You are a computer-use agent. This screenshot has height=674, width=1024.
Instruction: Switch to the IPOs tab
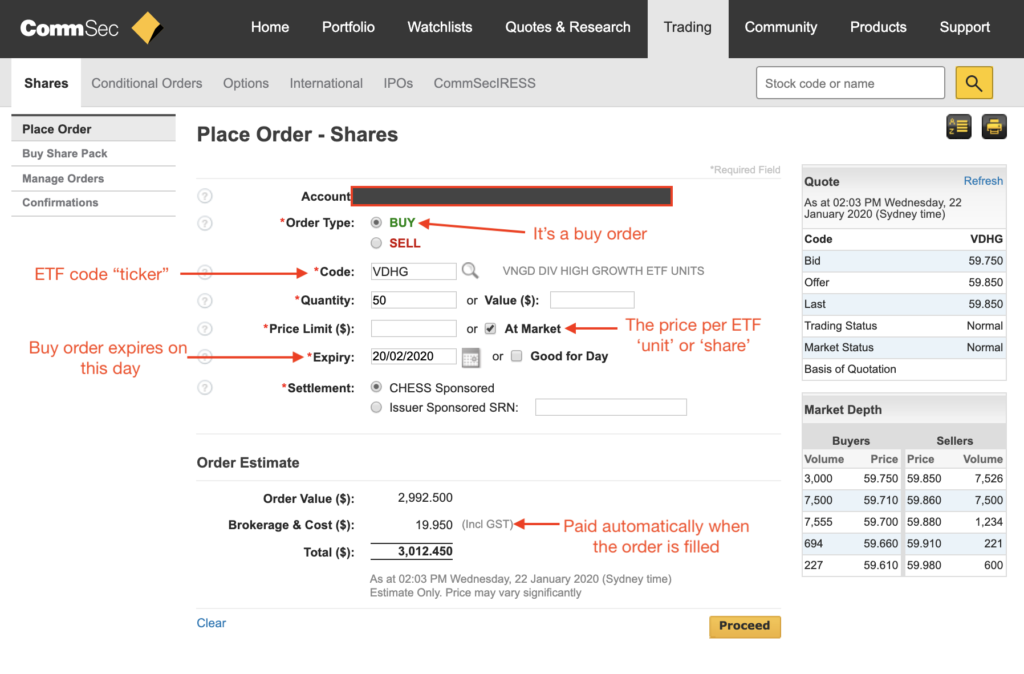[398, 84]
